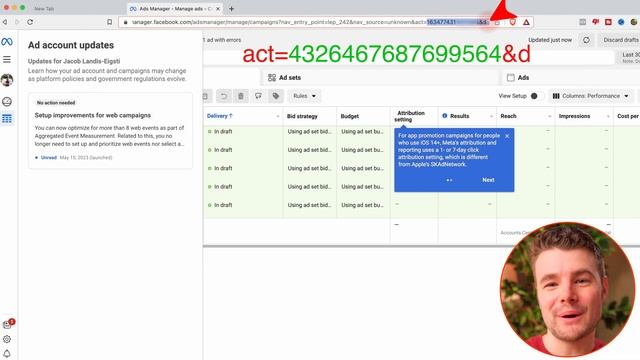Open a new browser tab with plus
Screen dimensions: 640x360
(231, 9)
